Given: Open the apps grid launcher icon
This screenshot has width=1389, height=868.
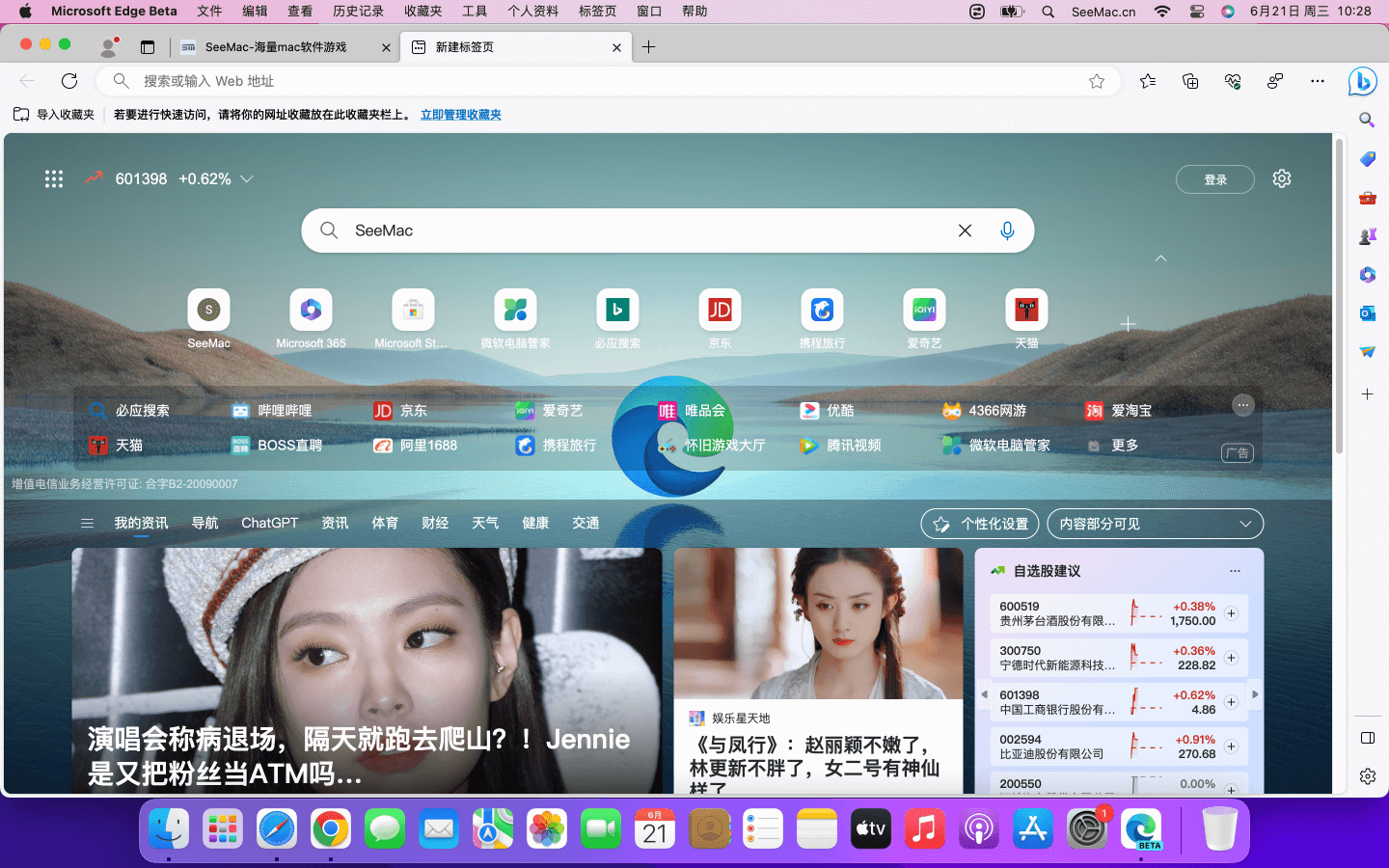Looking at the screenshot, I should (54, 178).
